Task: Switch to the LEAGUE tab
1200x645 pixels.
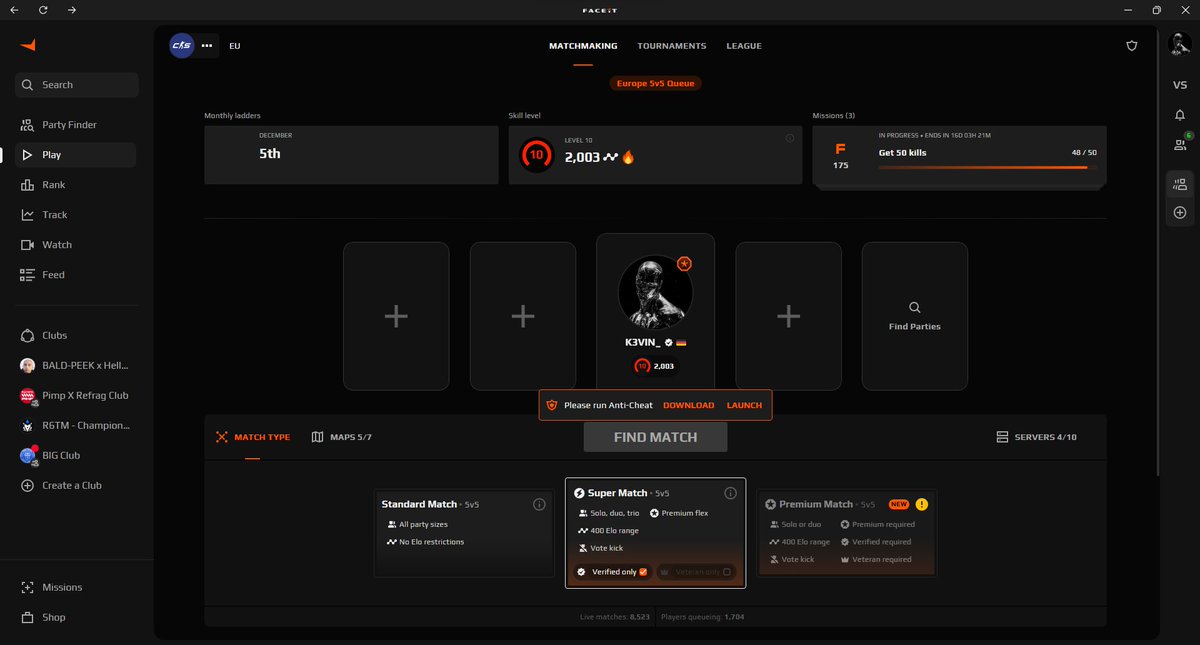Action: click(x=744, y=46)
